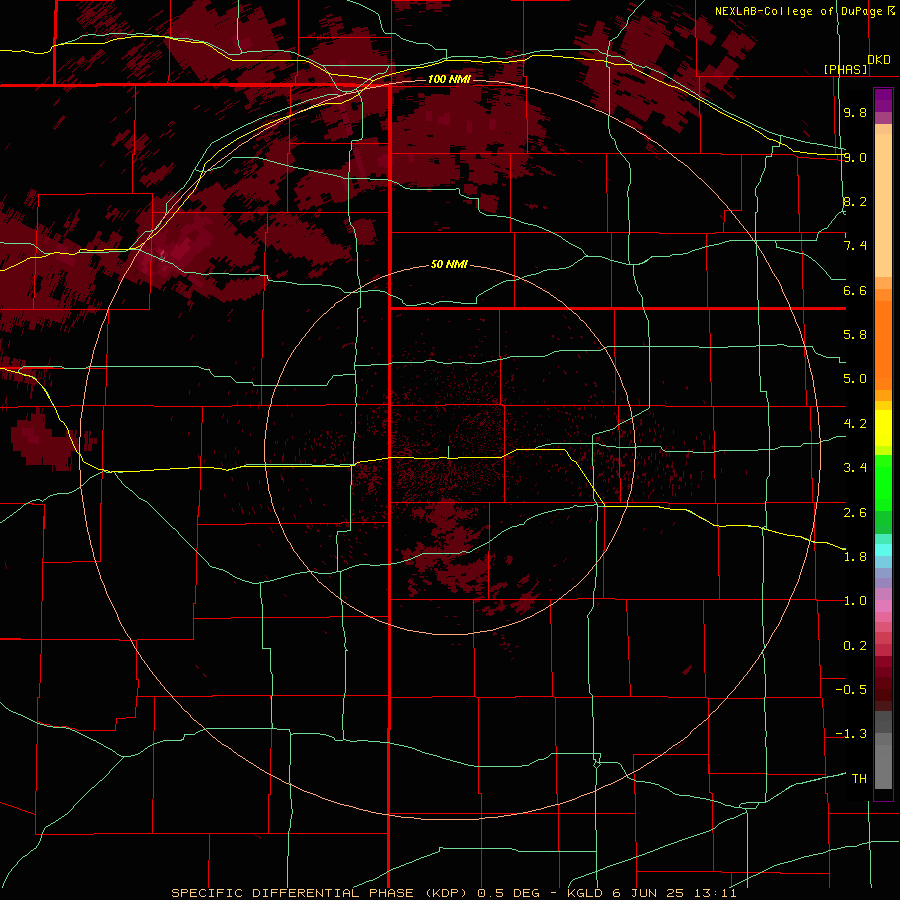Pick the yellow segment of the color bar

tap(883, 428)
